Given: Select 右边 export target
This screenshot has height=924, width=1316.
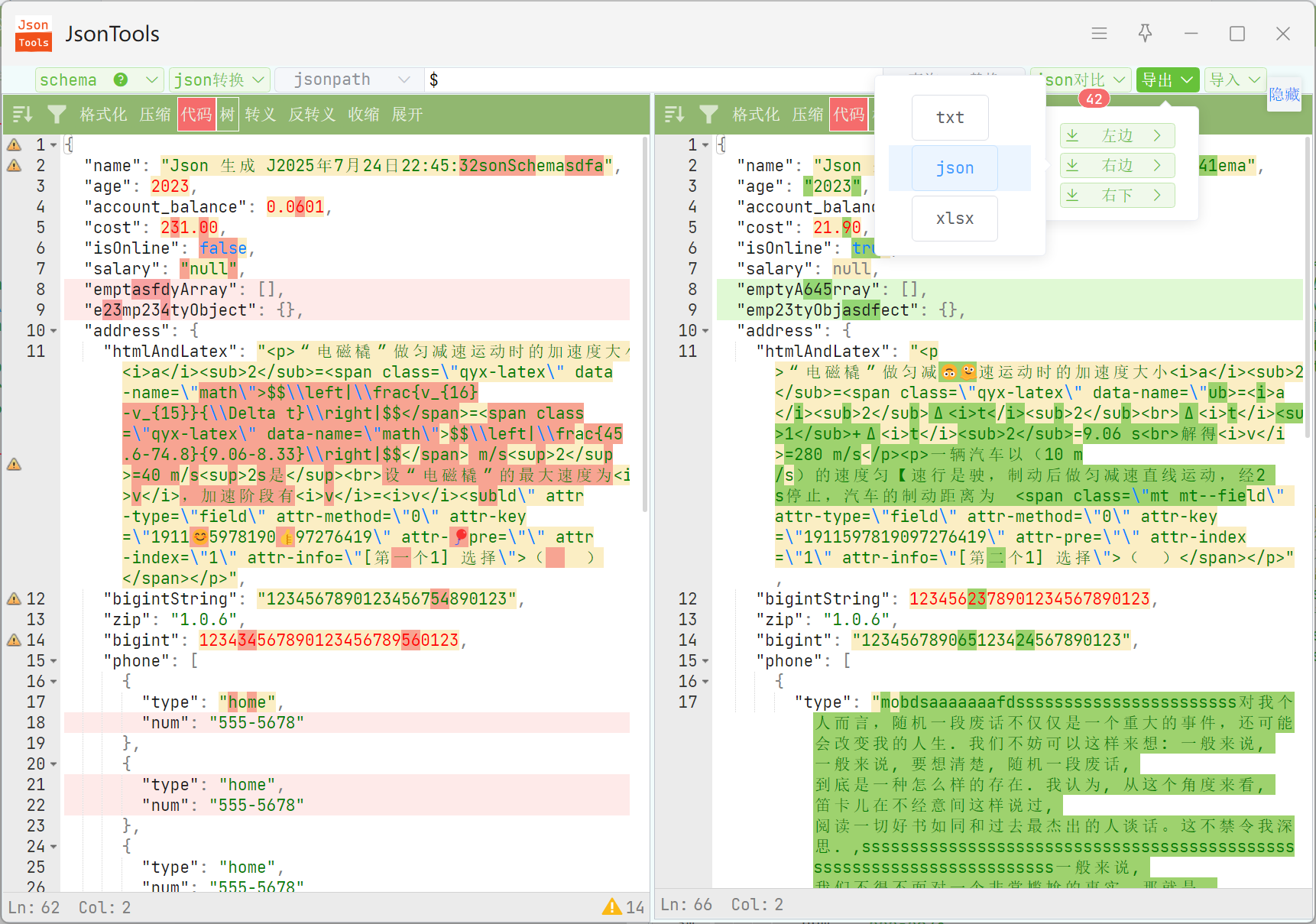Looking at the screenshot, I should point(1117,165).
